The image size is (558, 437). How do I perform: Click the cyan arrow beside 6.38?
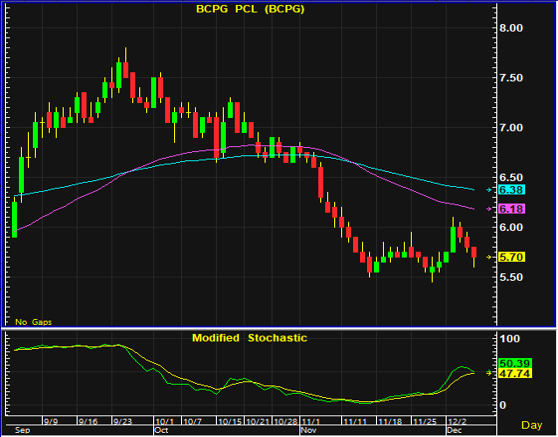click(x=489, y=190)
